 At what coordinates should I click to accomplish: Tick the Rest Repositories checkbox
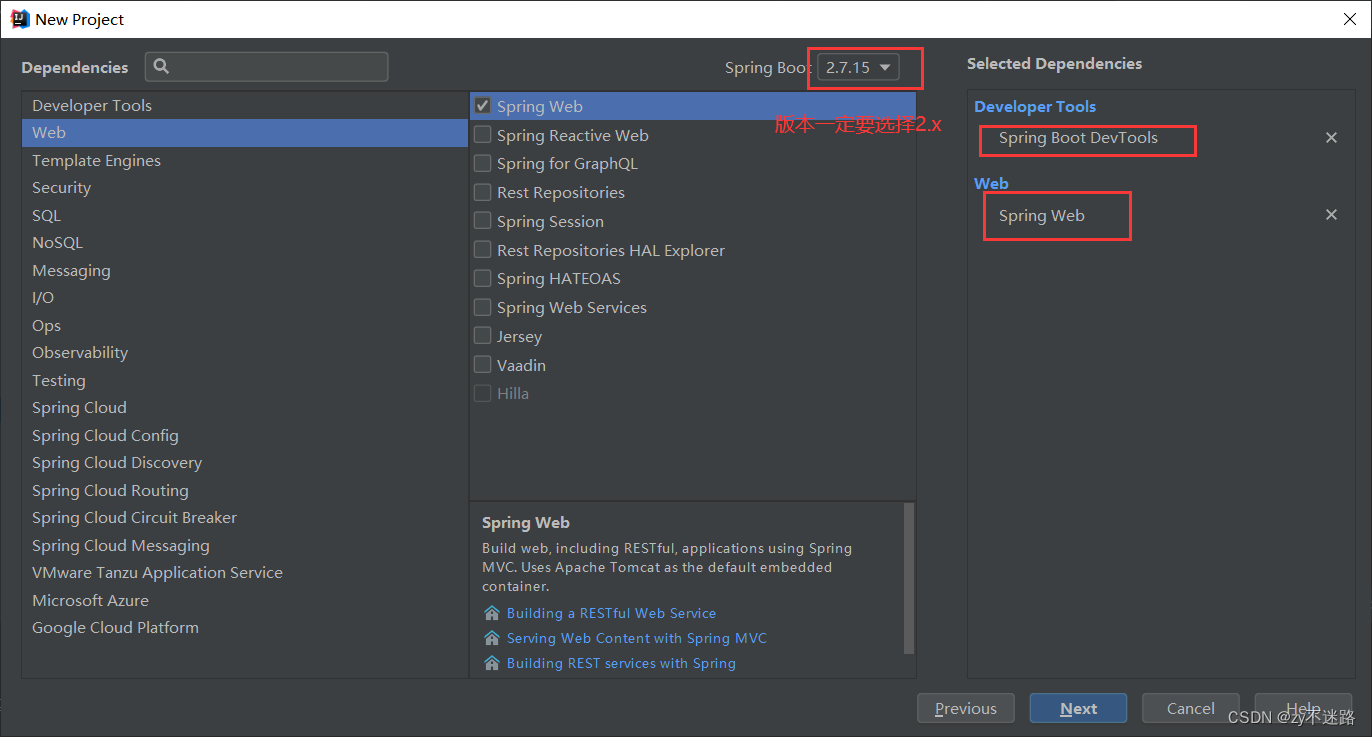point(483,192)
